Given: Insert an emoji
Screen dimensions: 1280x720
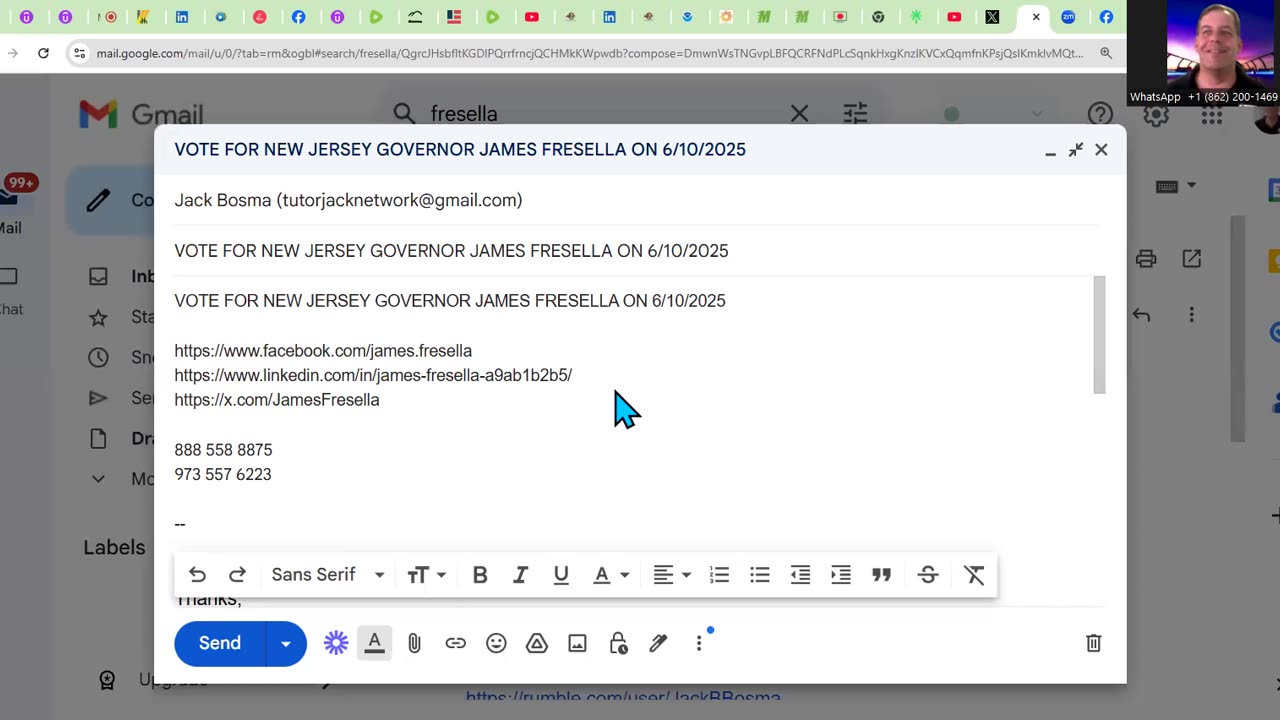Looking at the screenshot, I should coord(496,643).
